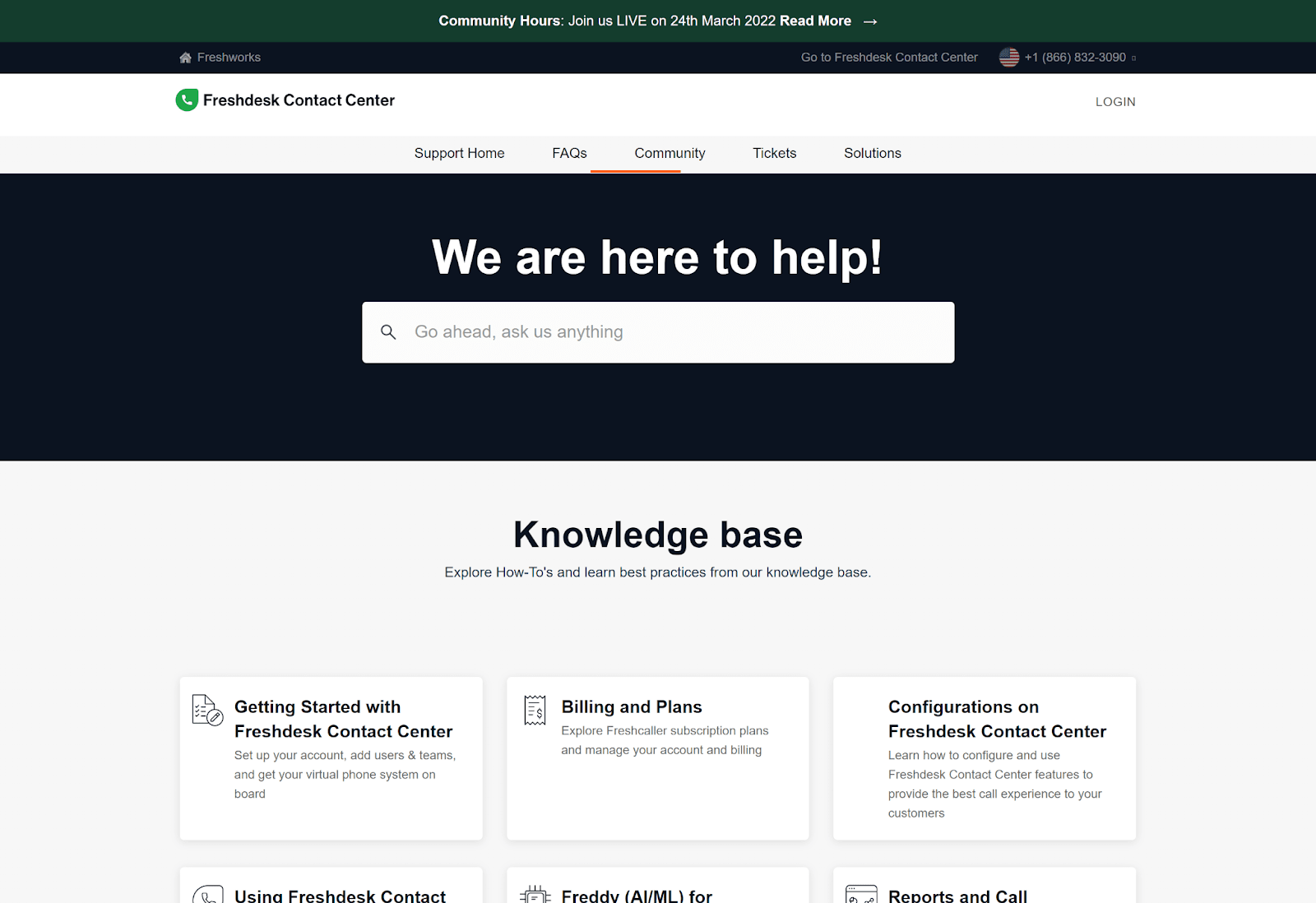Click the Billing and Plans receipt icon

(x=535, y=710)
